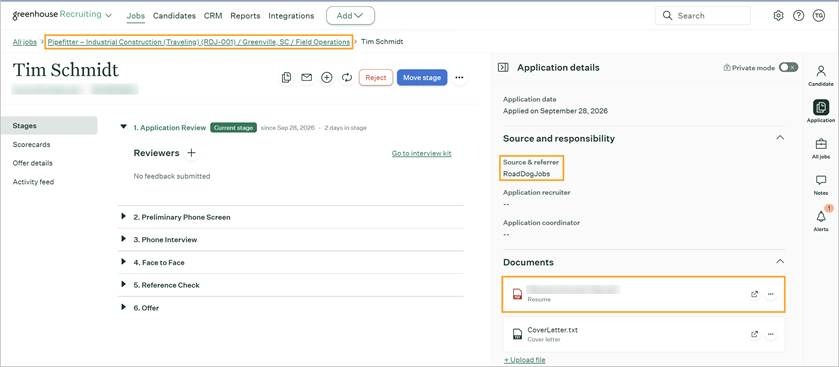Click the transfer arrows icon beside Reject
Image resolution: width=839 pixels, height=367 pixels.
coord(347,78)
